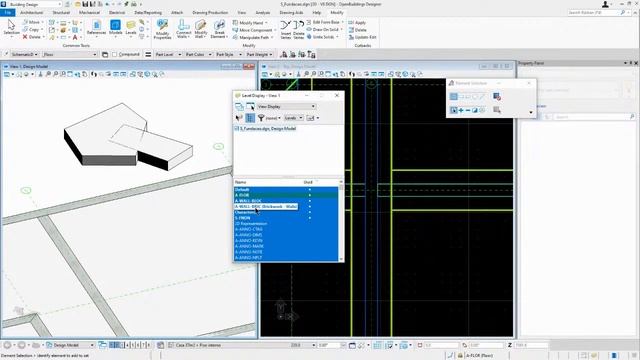The width and height of the screenshot is (640, 360).
Task: Switch to the Analyze ribbon tab
Action: (263, 13)
